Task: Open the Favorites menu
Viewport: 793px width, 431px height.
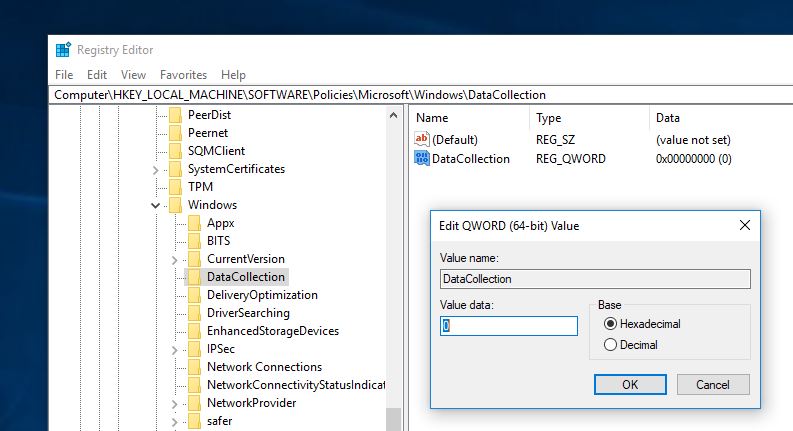Action: [183, 75]
